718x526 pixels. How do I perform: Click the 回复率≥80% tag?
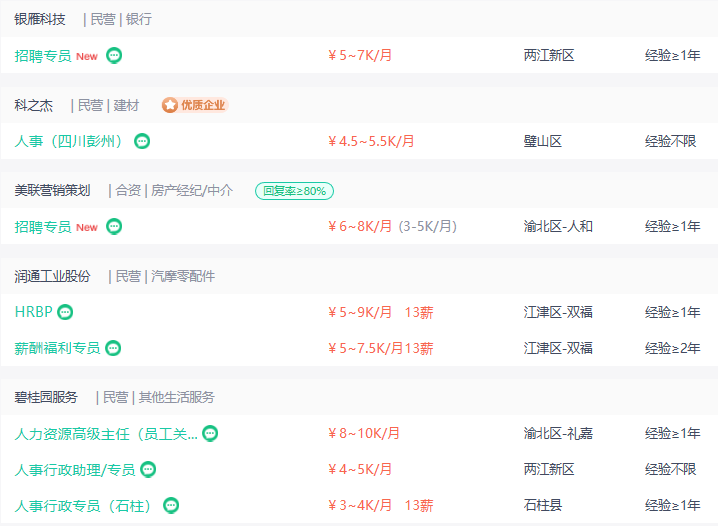pyautogui.click(x=294, y=191)
